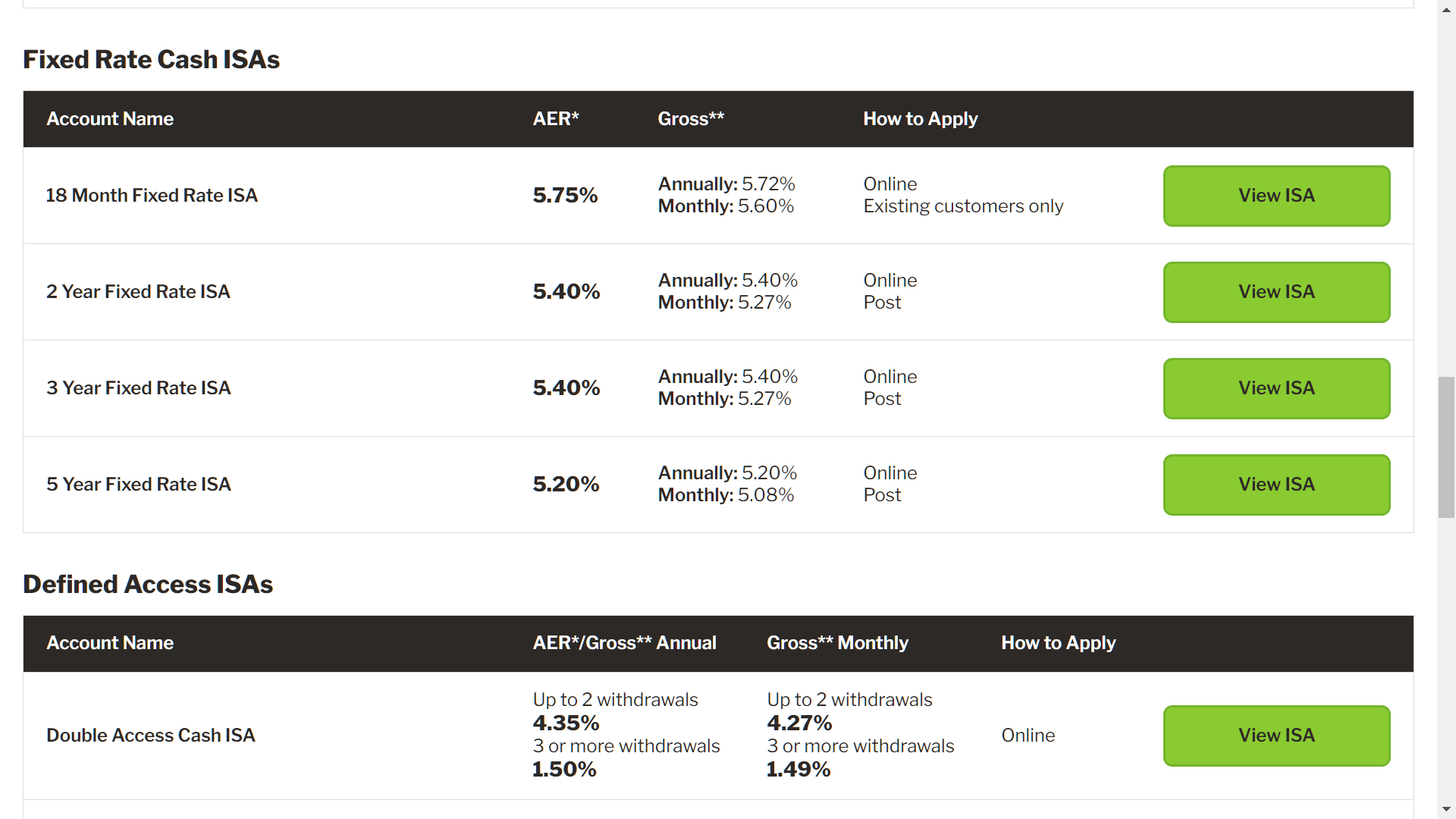
Task: Select the 18 Month Fixed Rate ISA name
Action: pyautogui.click(x=152, y=196)
